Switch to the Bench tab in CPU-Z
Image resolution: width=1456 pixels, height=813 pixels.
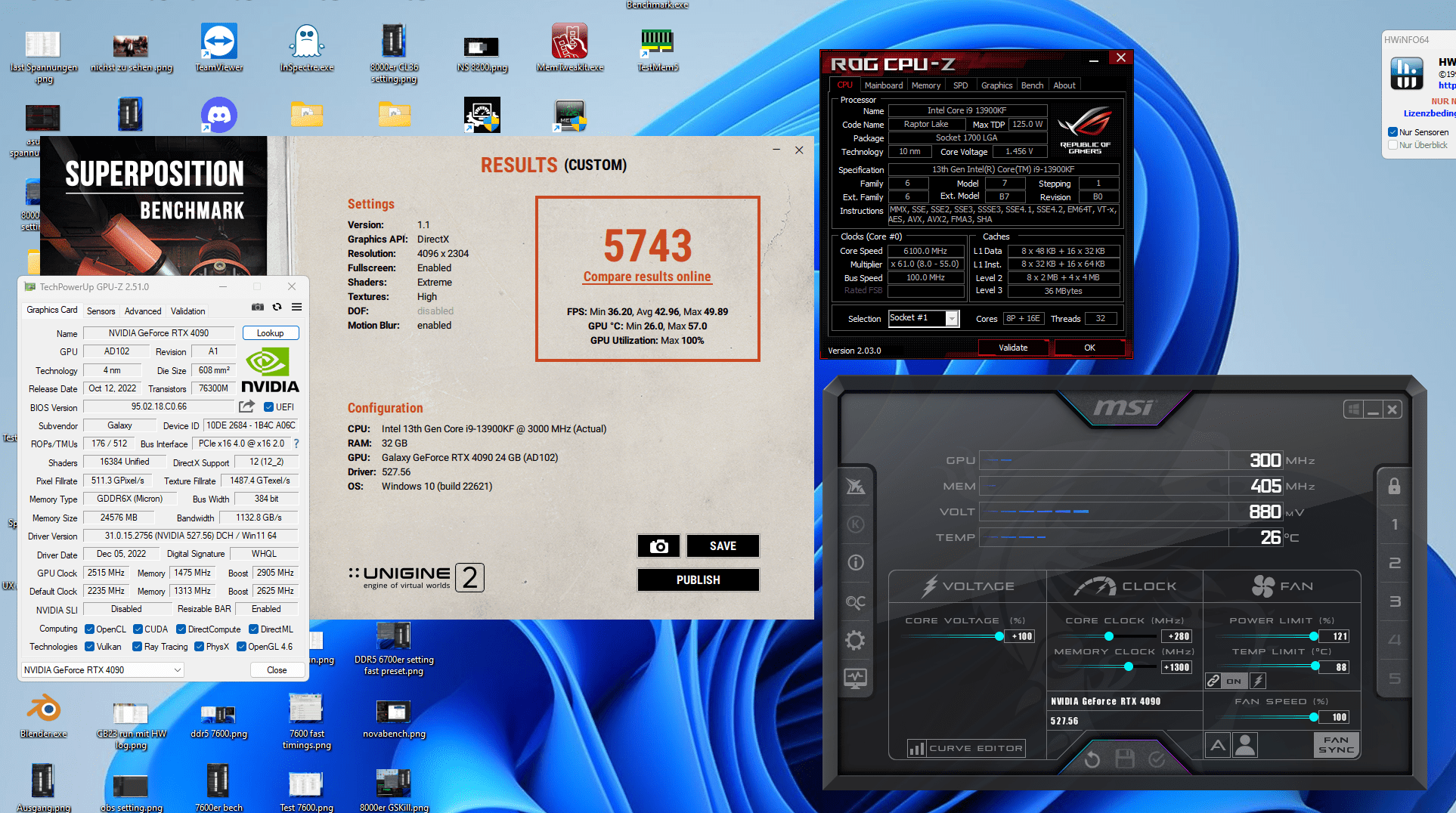click(1032, 85)
